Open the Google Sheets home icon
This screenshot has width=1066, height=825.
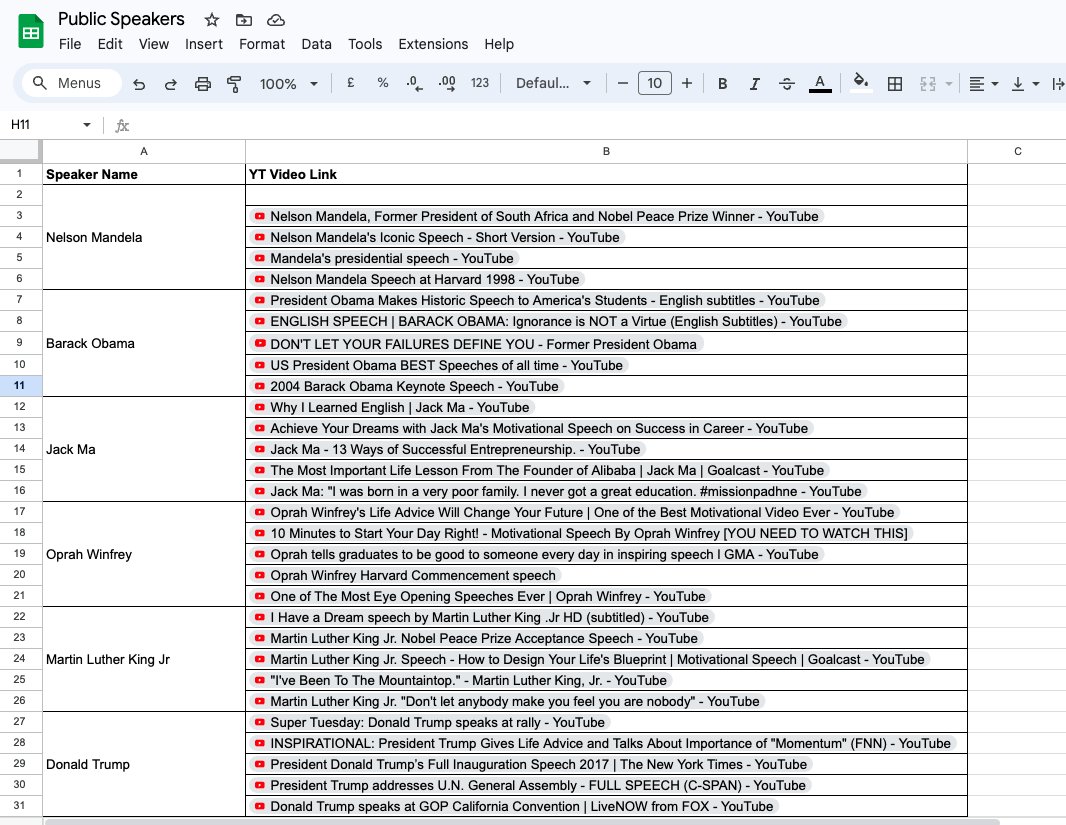[31, 32]
